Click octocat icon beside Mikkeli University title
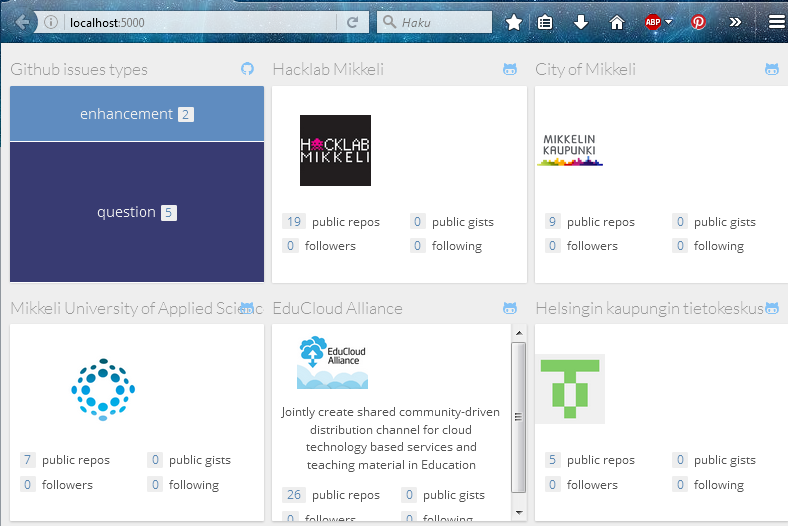Screen dimensions: 788x526 pos(247,308)
